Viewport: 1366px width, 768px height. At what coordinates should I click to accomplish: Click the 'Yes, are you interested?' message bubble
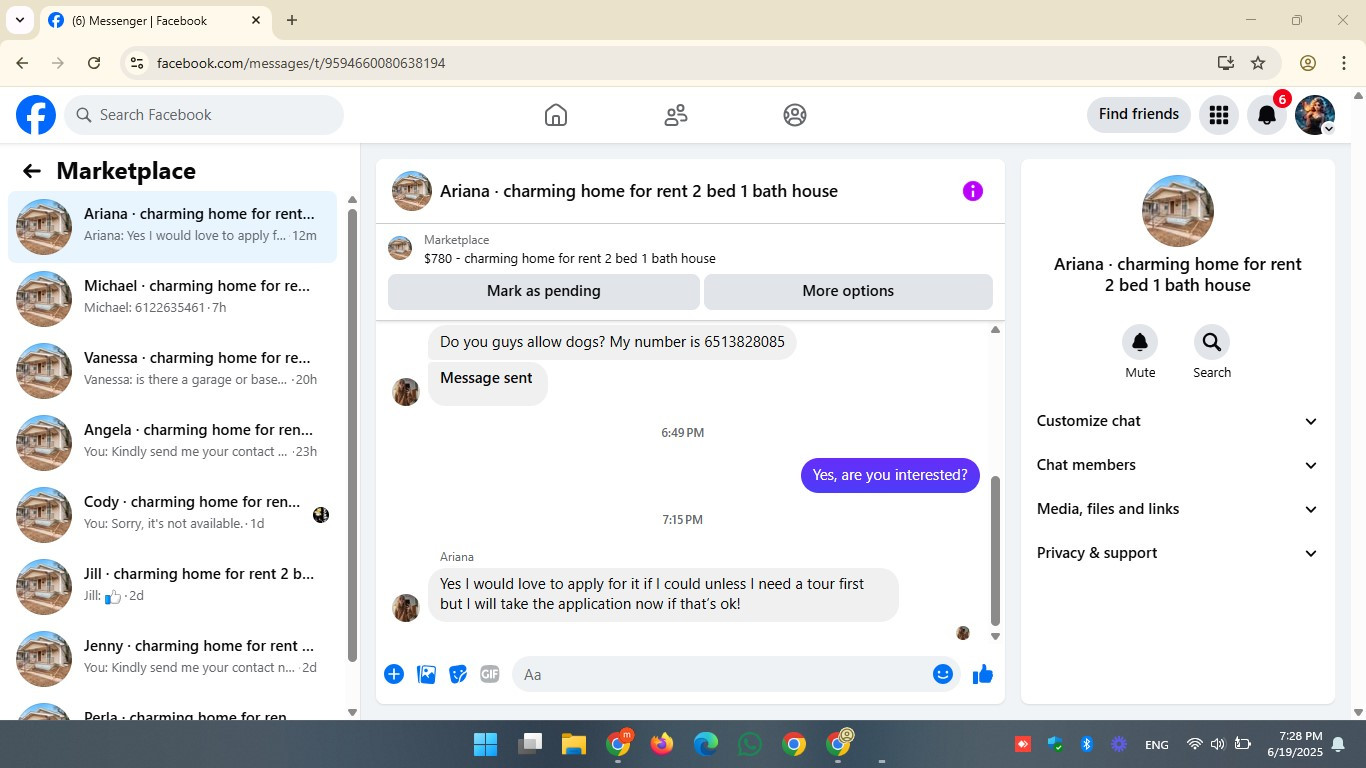(890, 475)
